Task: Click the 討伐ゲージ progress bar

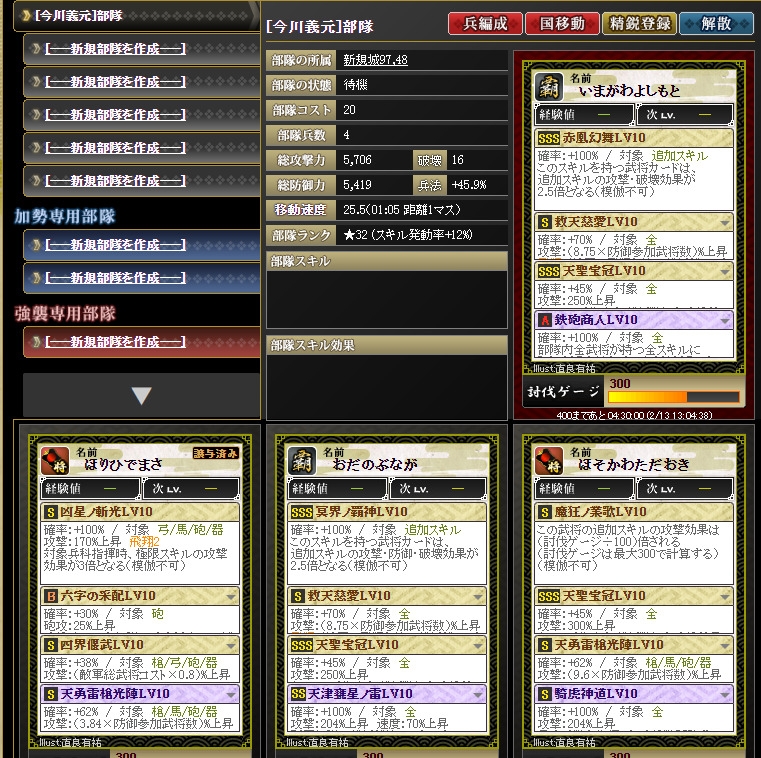Action: tap(674, 397)
